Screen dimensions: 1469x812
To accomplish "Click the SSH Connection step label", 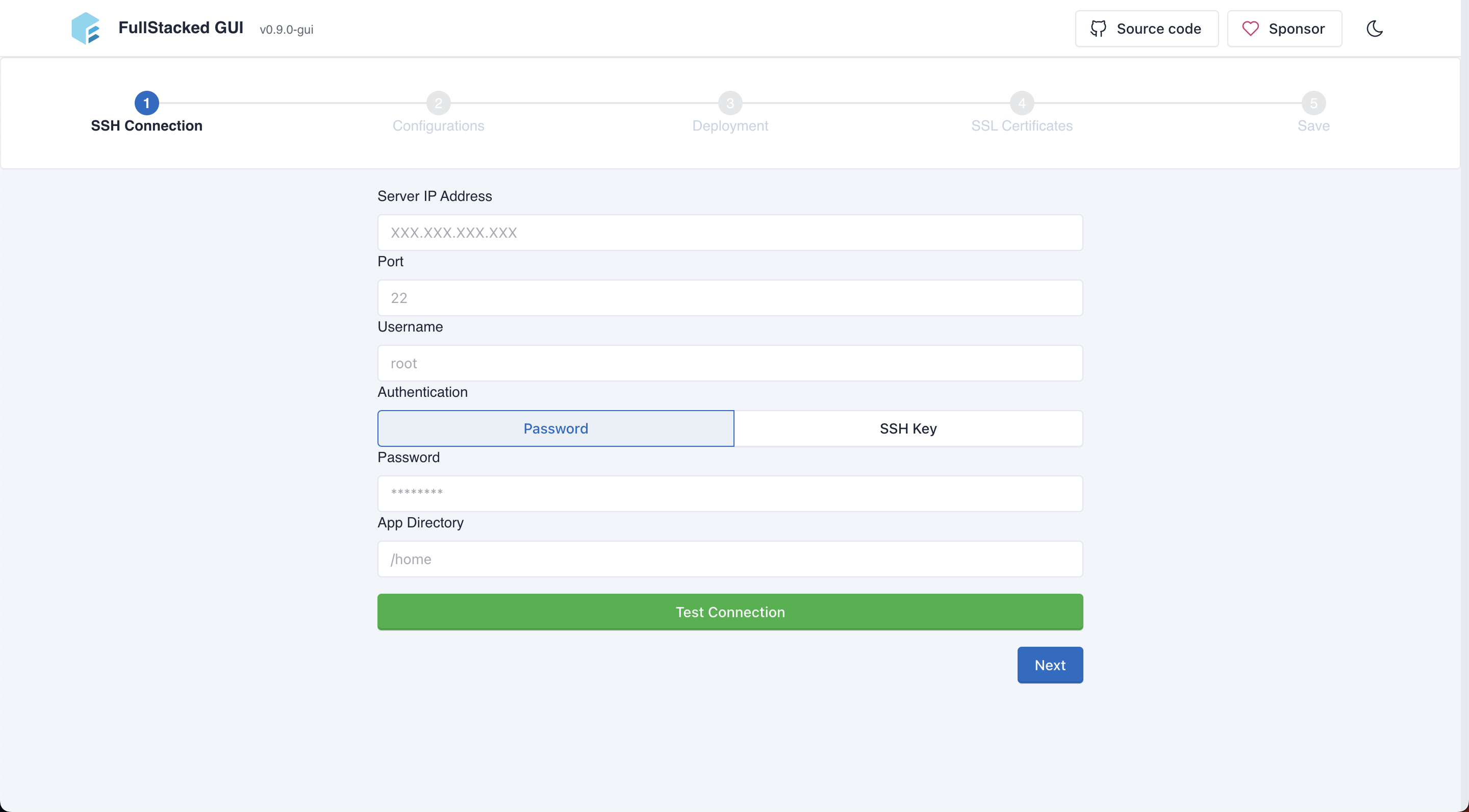I will [x=146, y=126].
